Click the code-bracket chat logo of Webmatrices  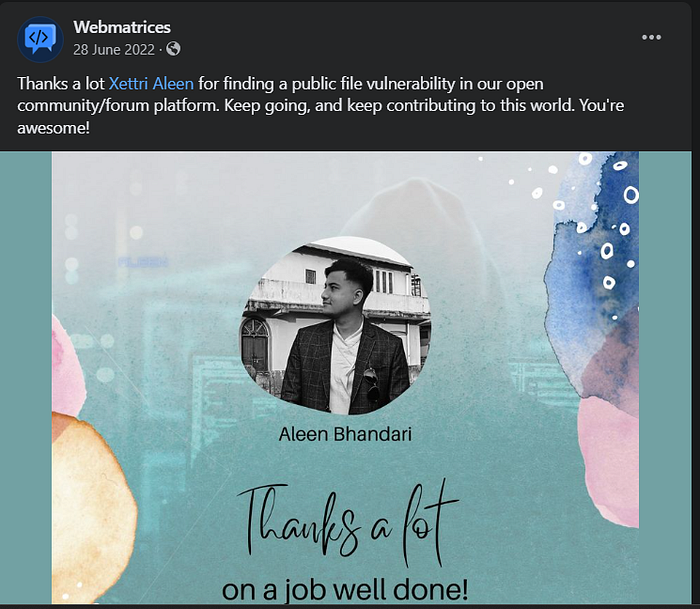[40, 38]
